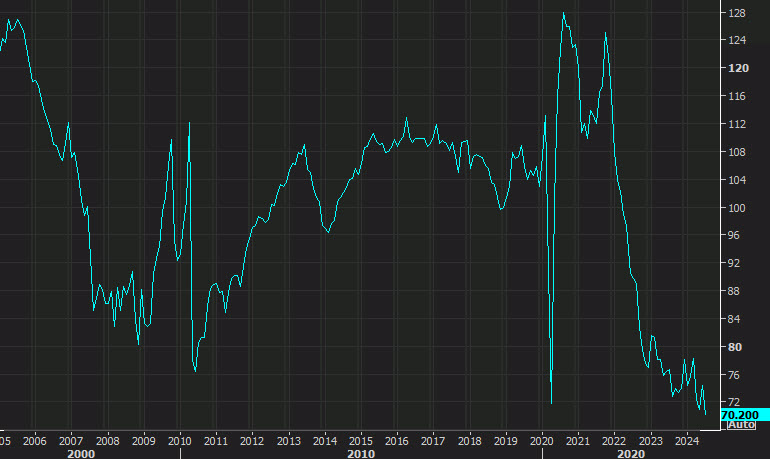Click the 112 y-axis label
Screen dimensions: 770x459
click(737, 124)
